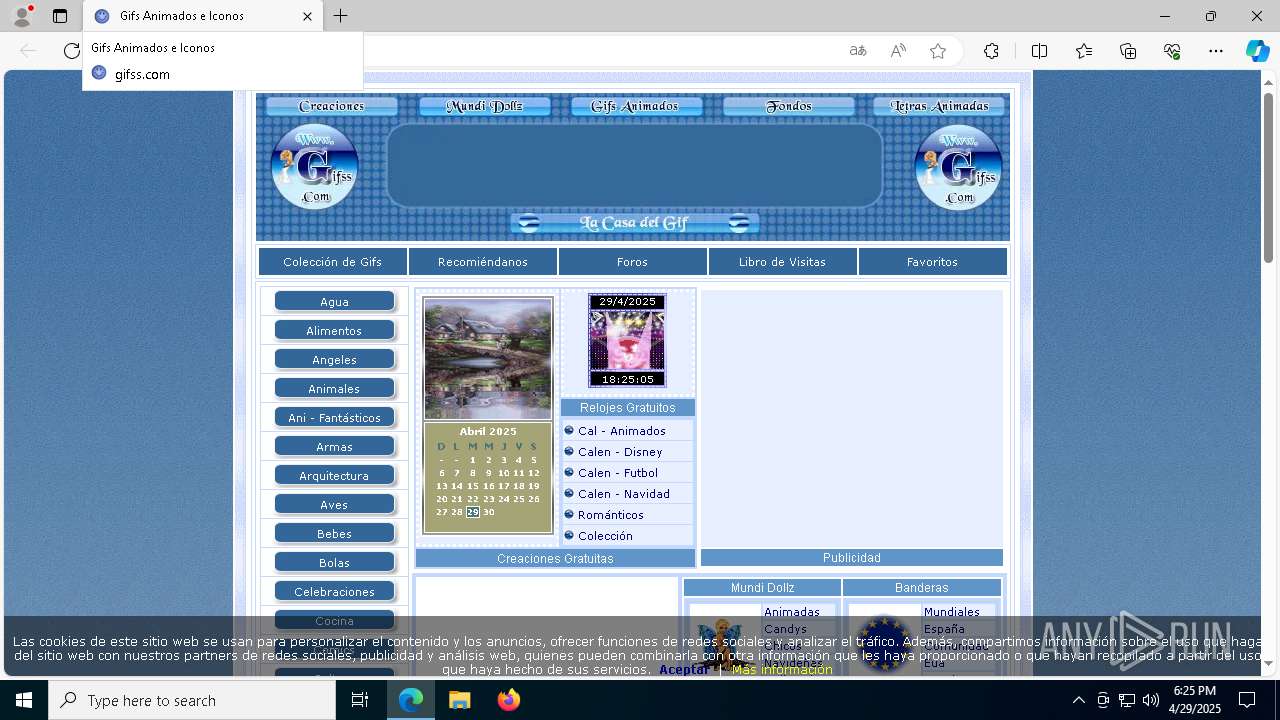The image size is (1280, 720).
Task: Open the Extensions puzzle icon
Action: point(991,51)
